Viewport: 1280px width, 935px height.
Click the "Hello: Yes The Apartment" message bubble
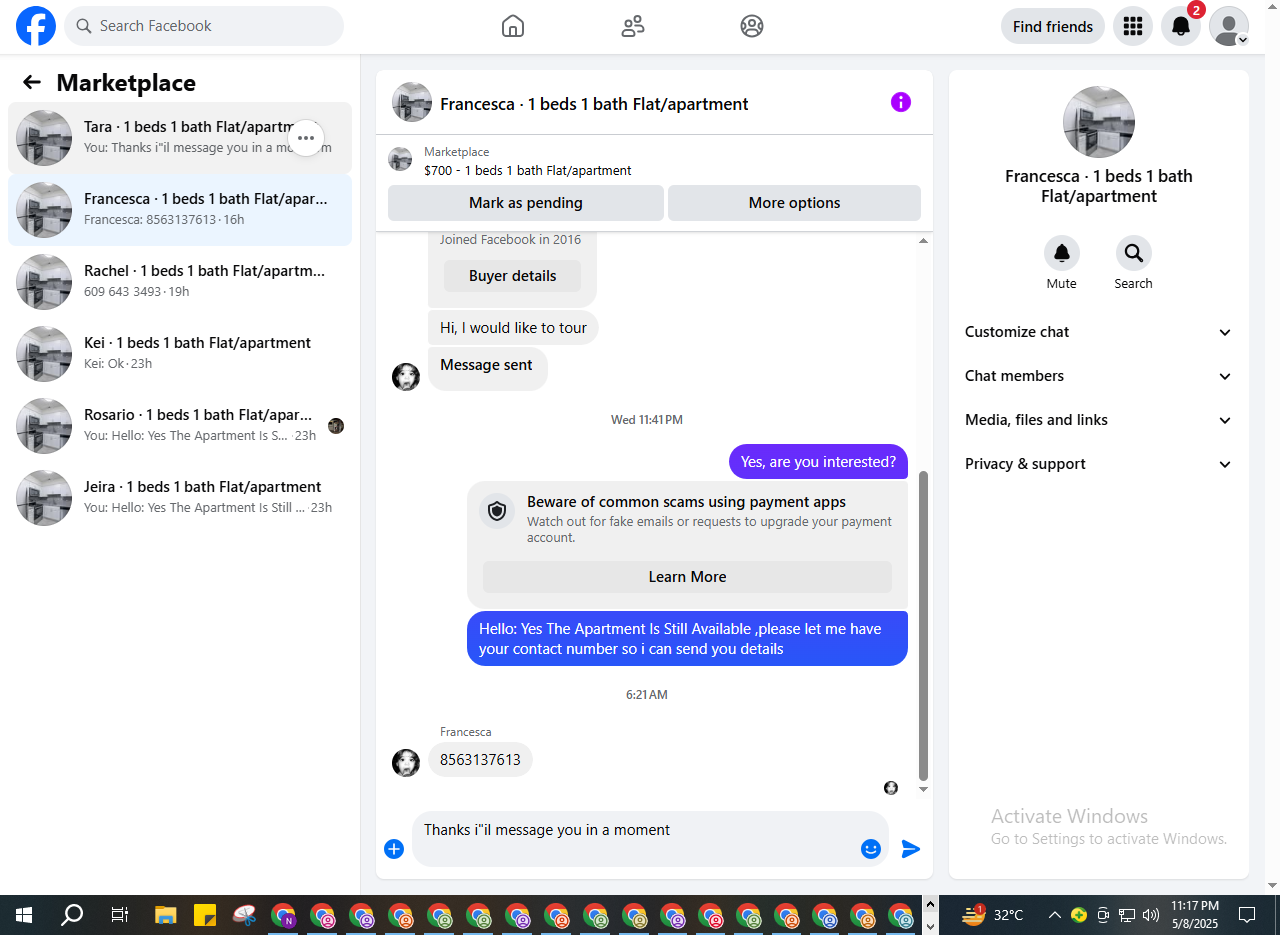[687, 639]
